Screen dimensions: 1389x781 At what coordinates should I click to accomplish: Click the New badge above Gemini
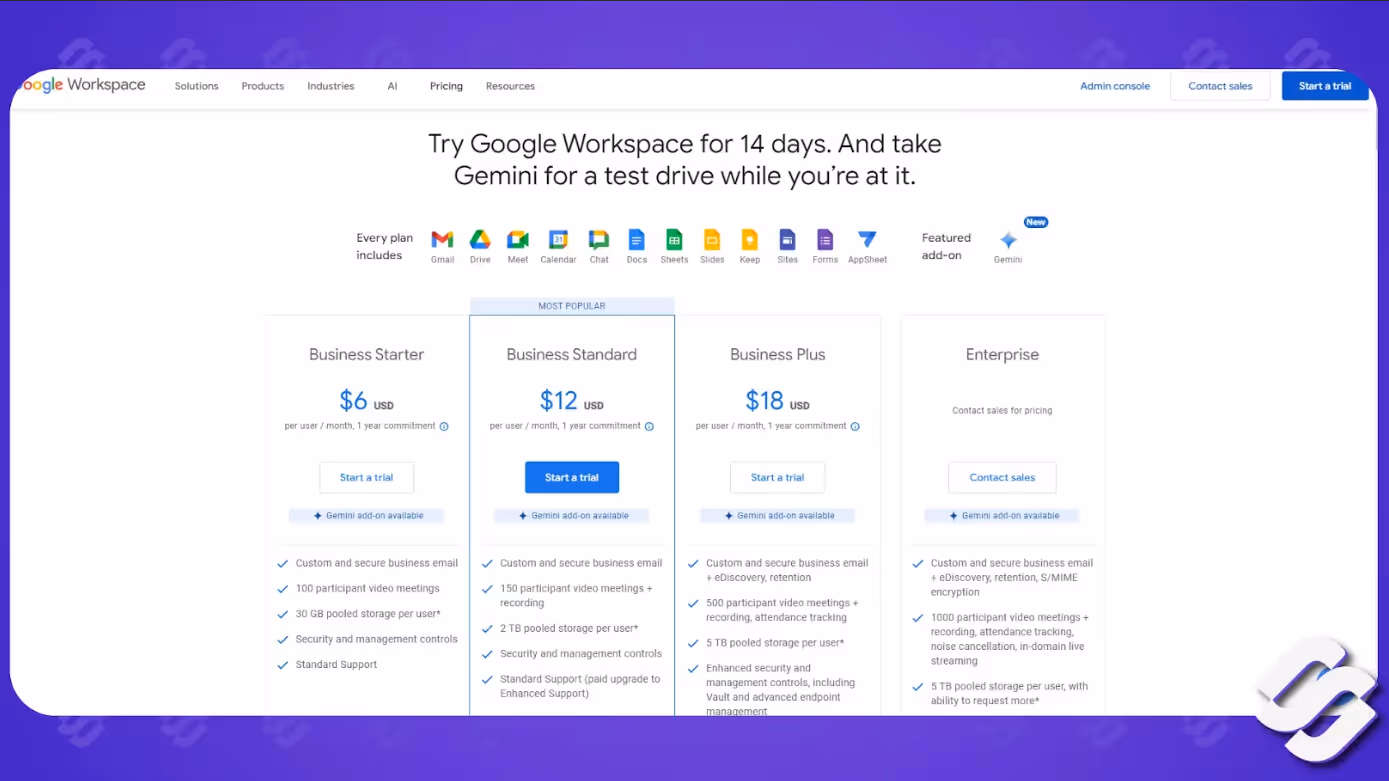click(x=1036, y=222)
